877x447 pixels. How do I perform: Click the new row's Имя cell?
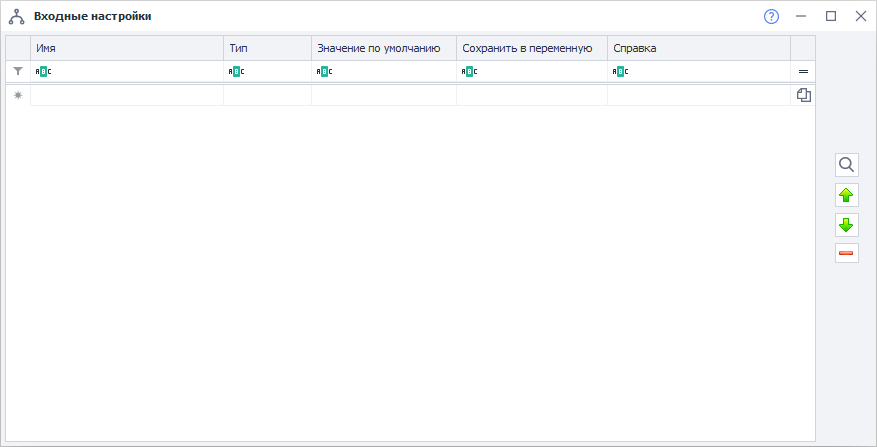(x=127, y=95)
